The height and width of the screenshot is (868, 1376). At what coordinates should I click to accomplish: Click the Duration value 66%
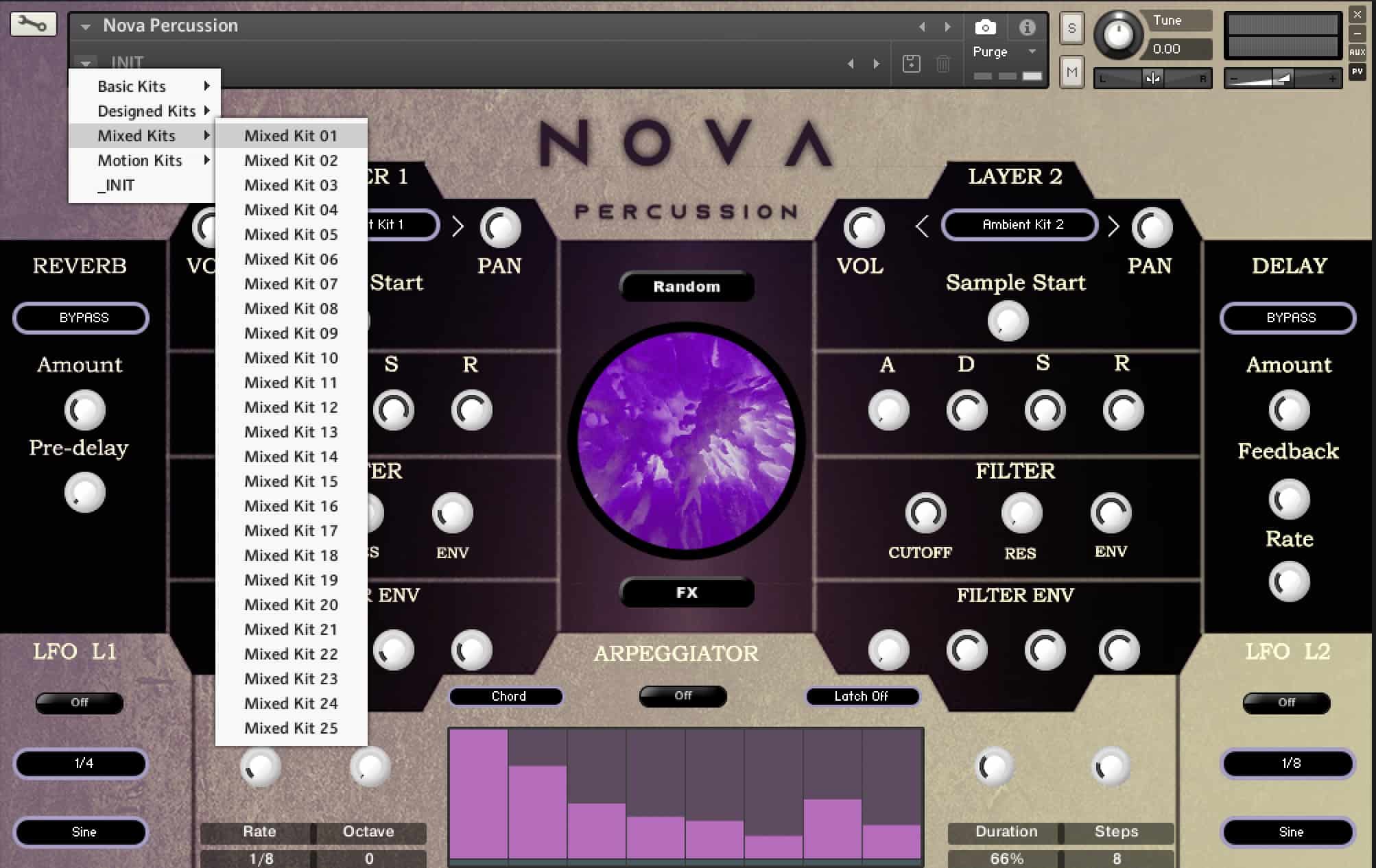[1006, 858]
